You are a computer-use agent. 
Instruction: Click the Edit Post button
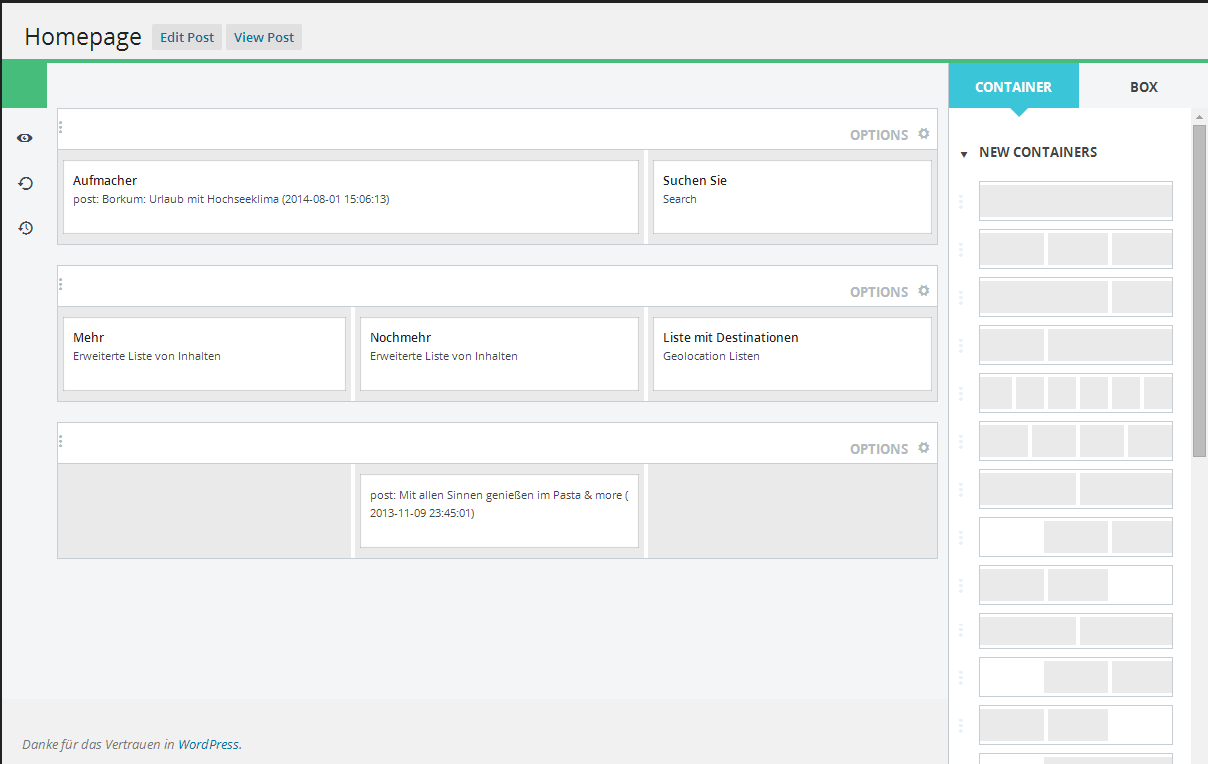187,37
